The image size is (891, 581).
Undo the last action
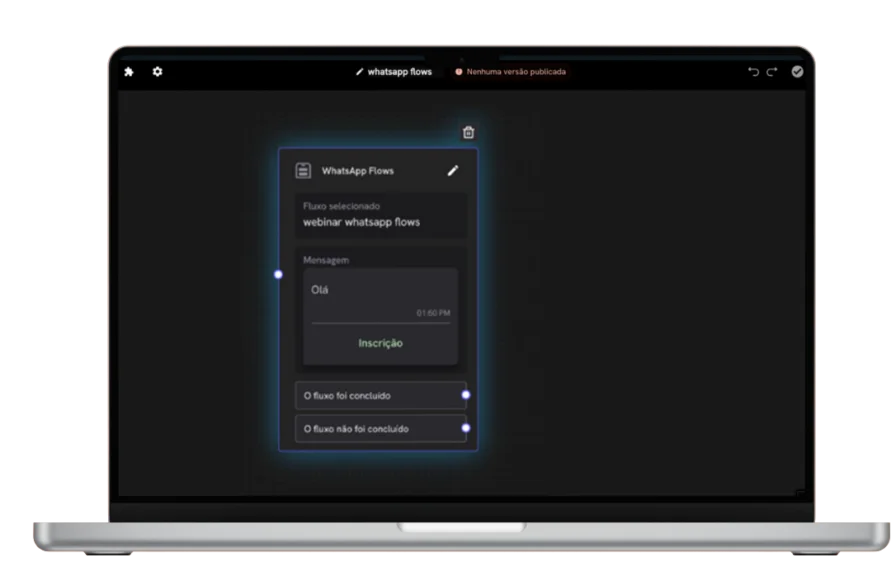coord(753,72)
